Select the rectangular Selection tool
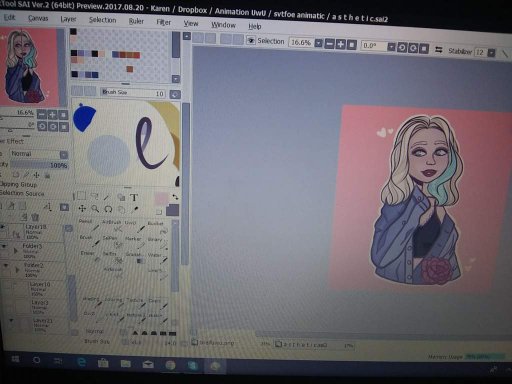This screenshot has width=512, height=384. point(81,196)
